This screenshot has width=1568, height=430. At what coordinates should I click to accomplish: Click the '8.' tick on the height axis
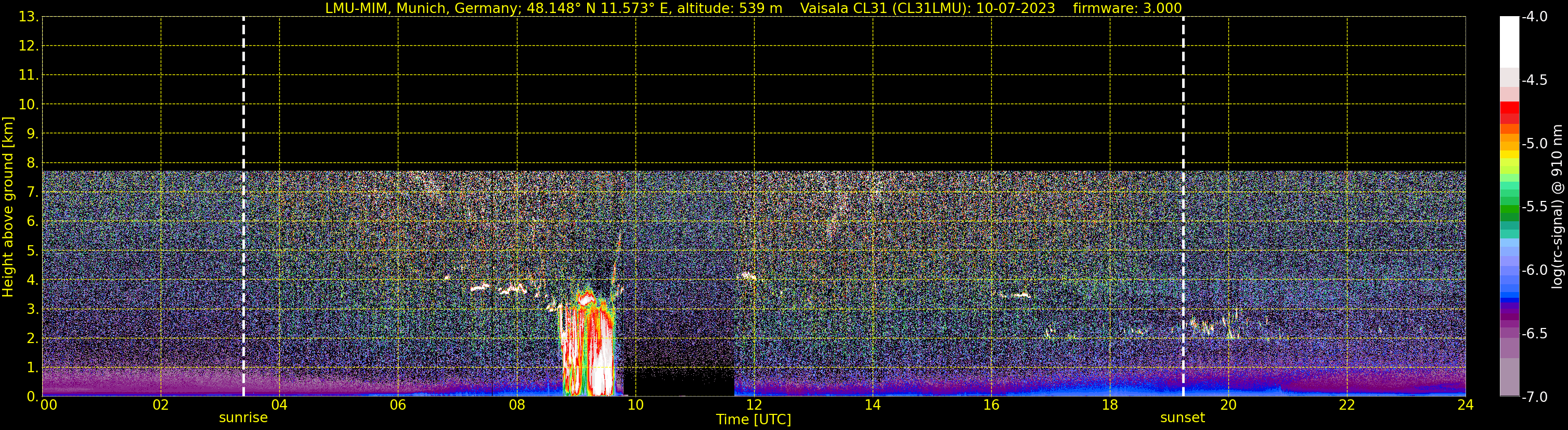pos(32,163)
